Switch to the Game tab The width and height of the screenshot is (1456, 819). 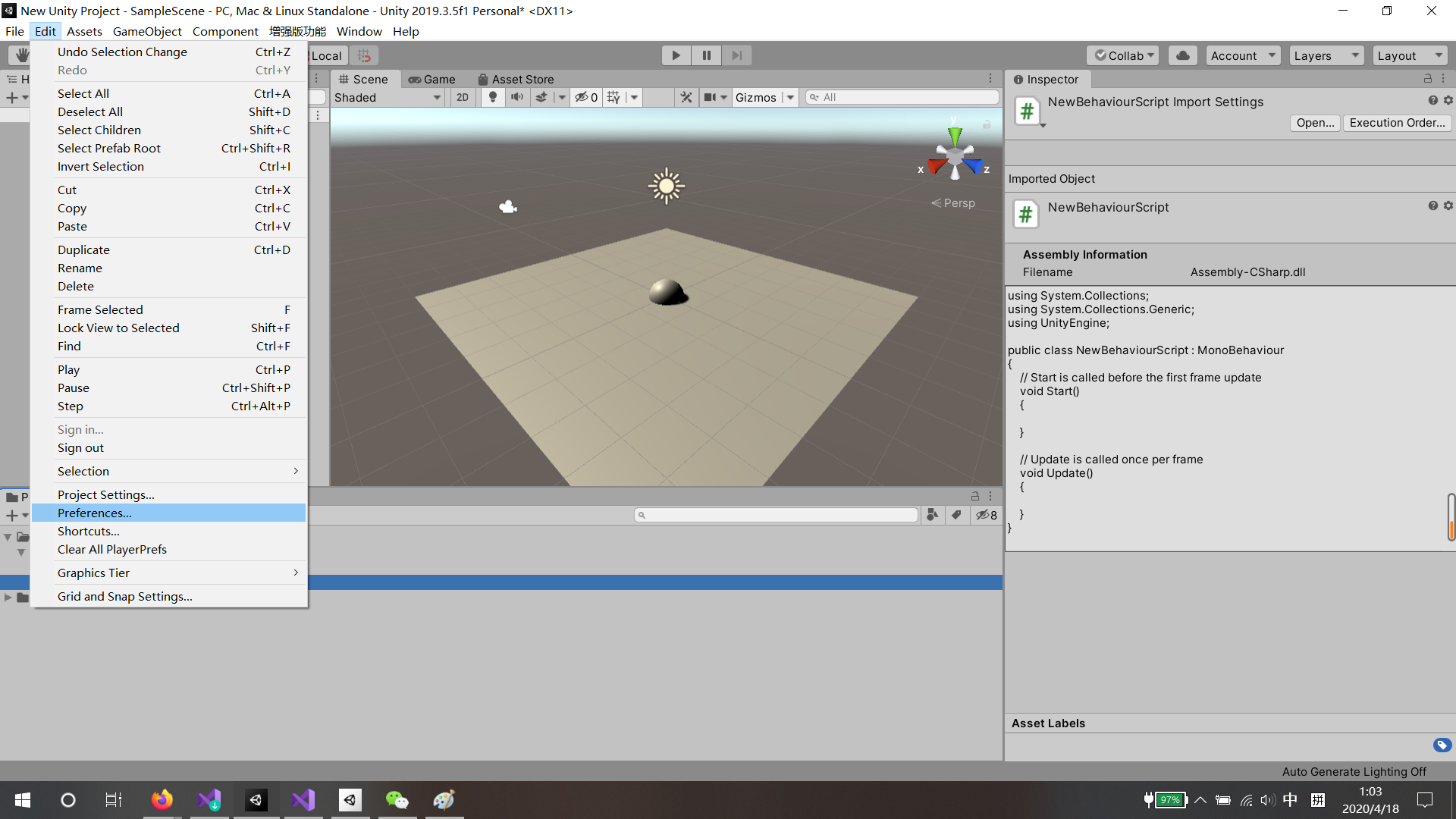432,79
